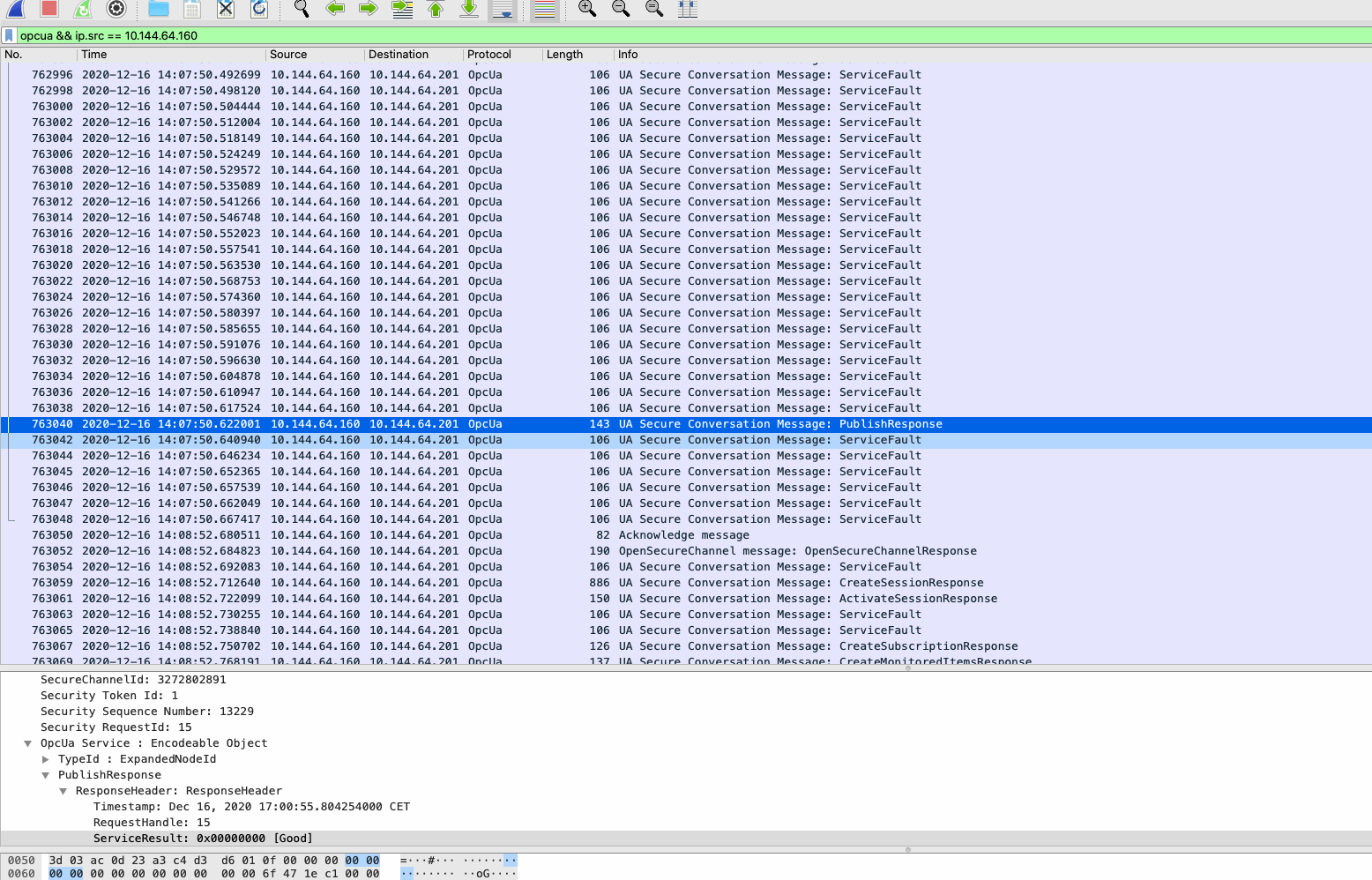Click the find packet magnifier icon
Viewport: 1372px width, 880px height.
[300, 10]
